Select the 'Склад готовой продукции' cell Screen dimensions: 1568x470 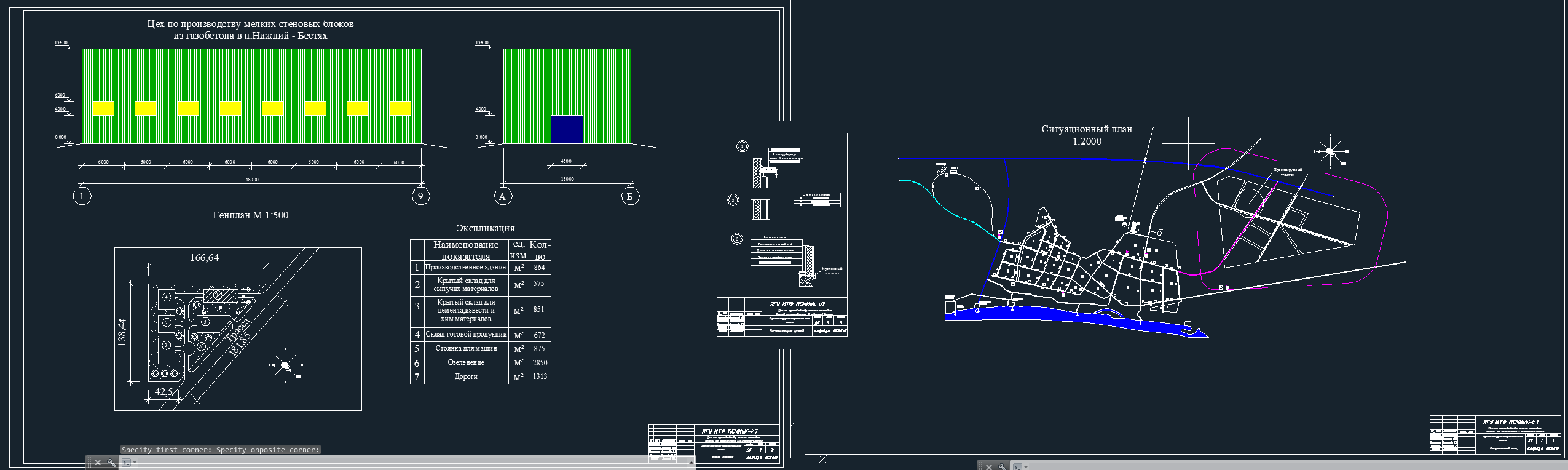(x=466, y=335)
